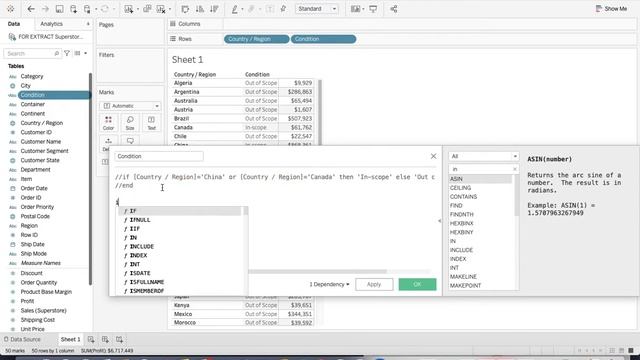The image size is (640, 360).
Task: Click the Sort ascending toolbar icon
Action: tap(200, 9)
